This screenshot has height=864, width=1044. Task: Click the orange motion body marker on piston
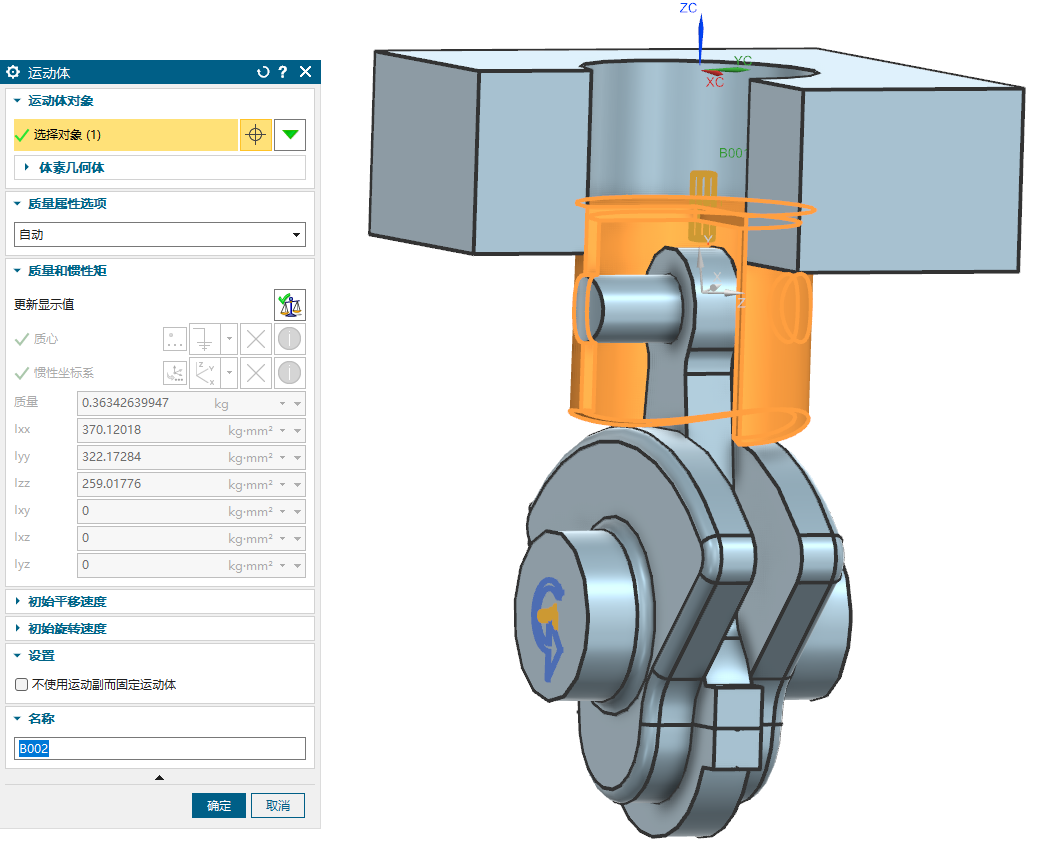[x=703, y=205]
